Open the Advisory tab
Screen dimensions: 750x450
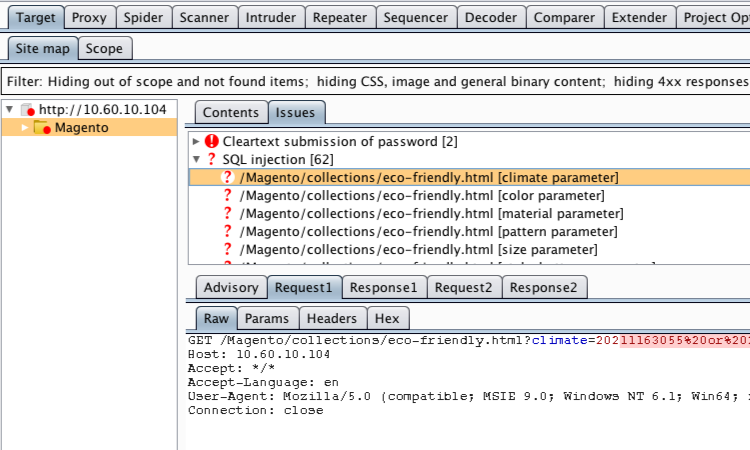point(231,287)
